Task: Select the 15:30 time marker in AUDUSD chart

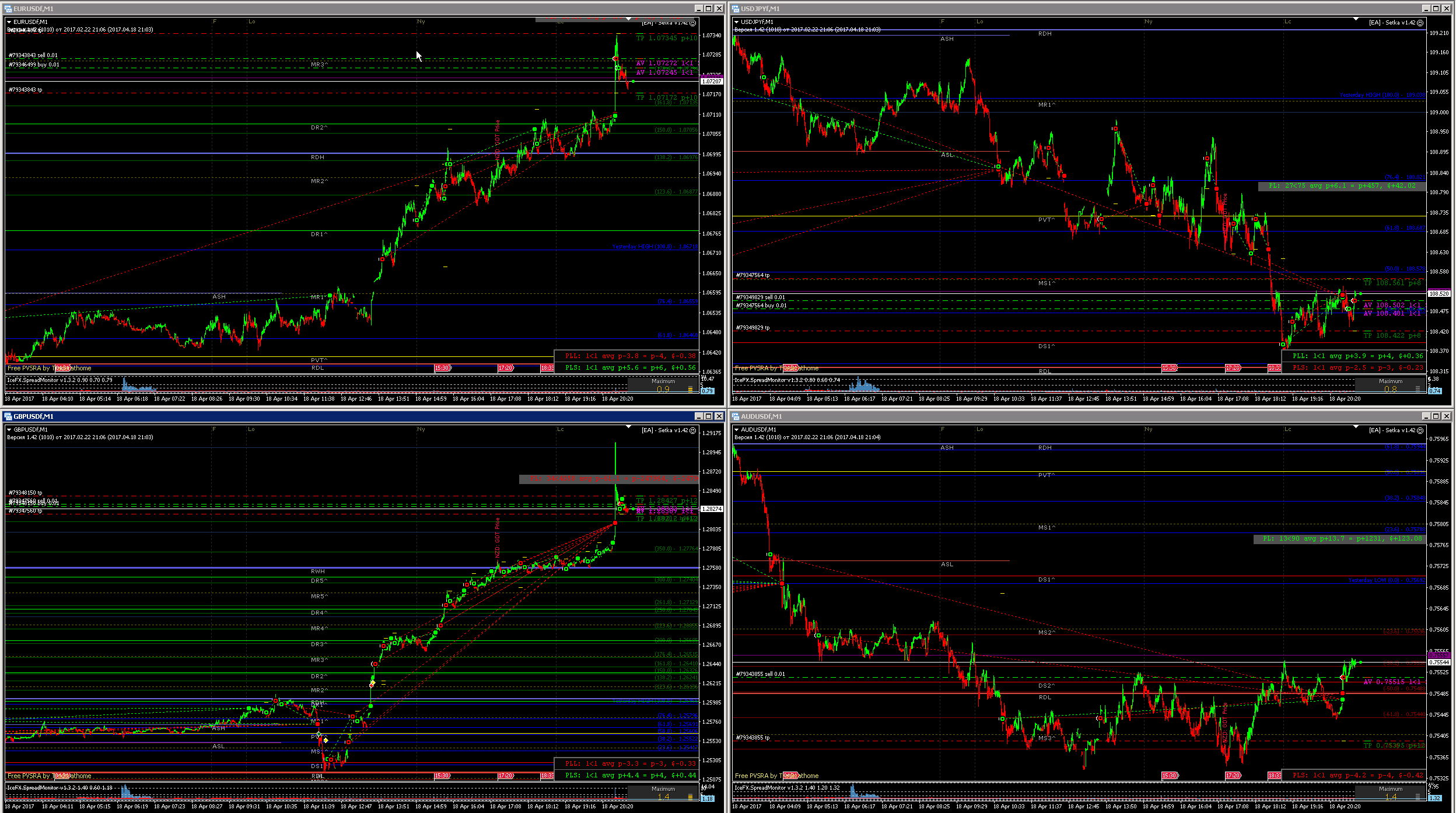Action: [1170, 776]
